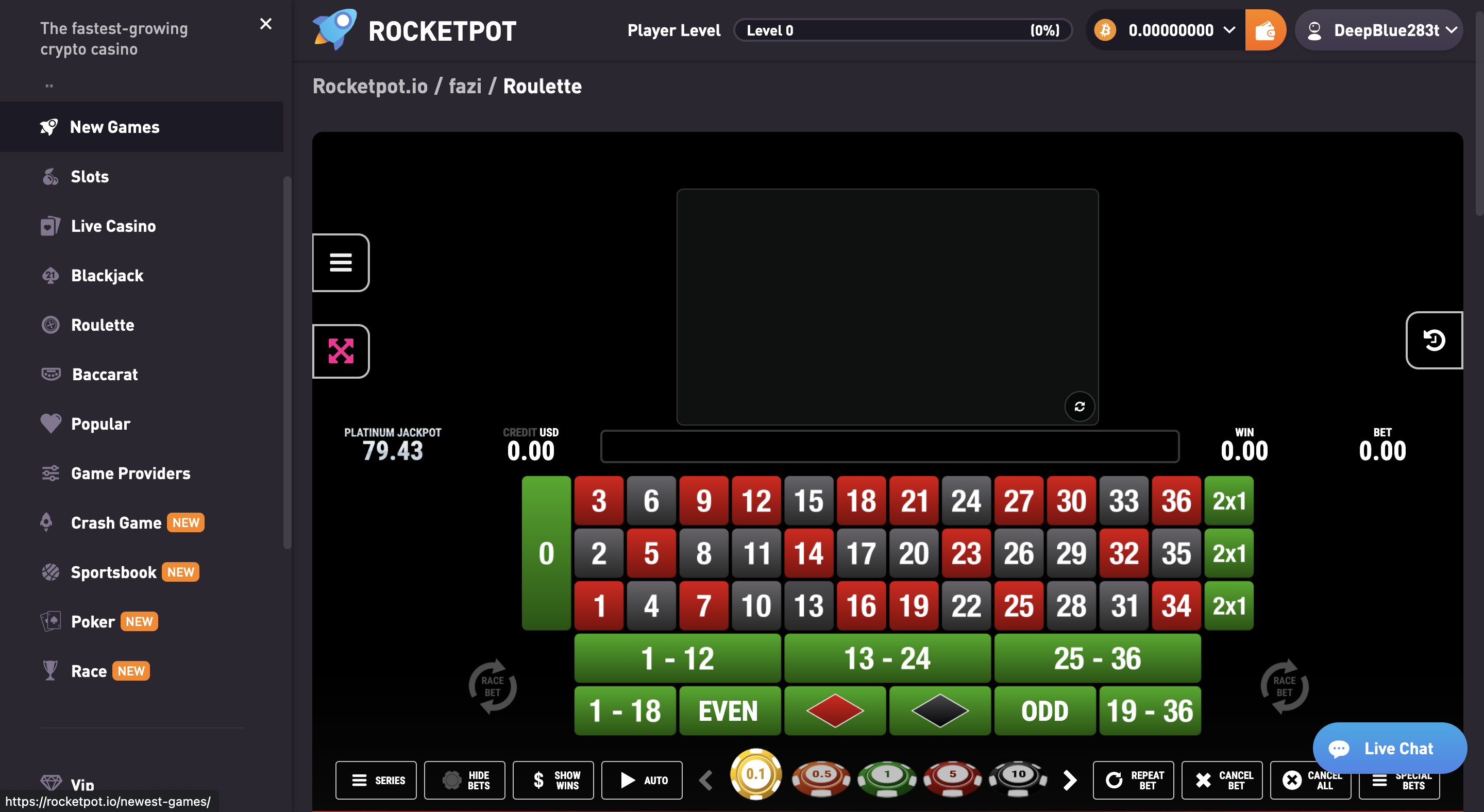Toggle fullscreen with pink arrows icon
Viewport: 1484px width, 812px height.
click(x=341, y=351)
